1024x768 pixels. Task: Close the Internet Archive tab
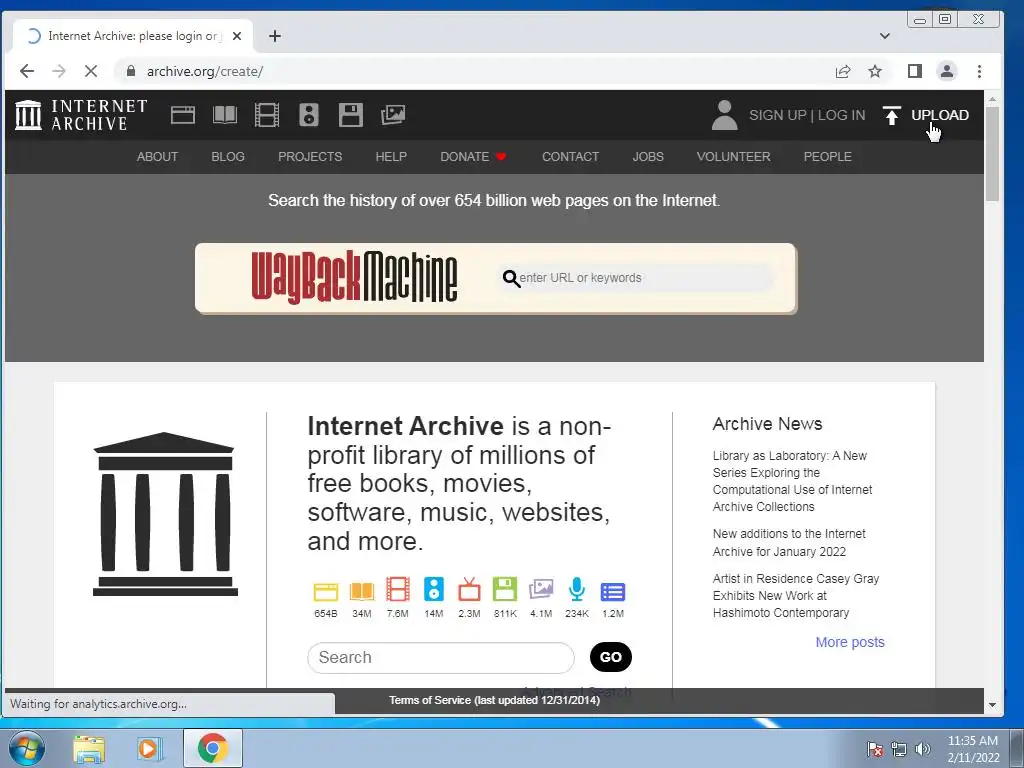[x=237, y=36]
